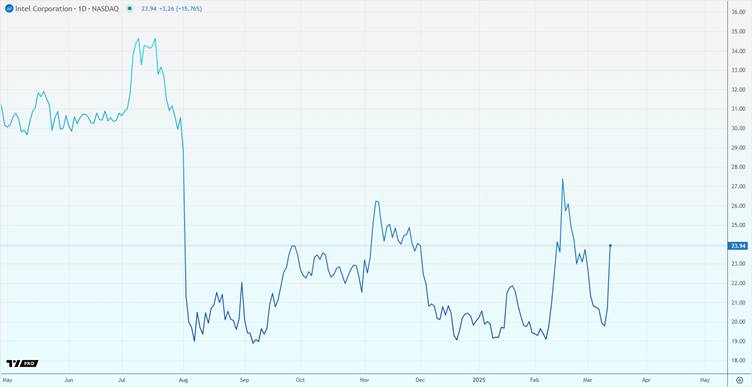Click the Sep label on the time axis
The image size is (752, 387).
244,380
